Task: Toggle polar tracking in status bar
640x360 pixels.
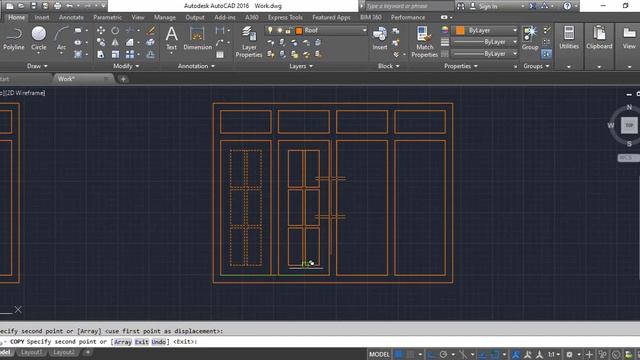Action: click(444, 354)
